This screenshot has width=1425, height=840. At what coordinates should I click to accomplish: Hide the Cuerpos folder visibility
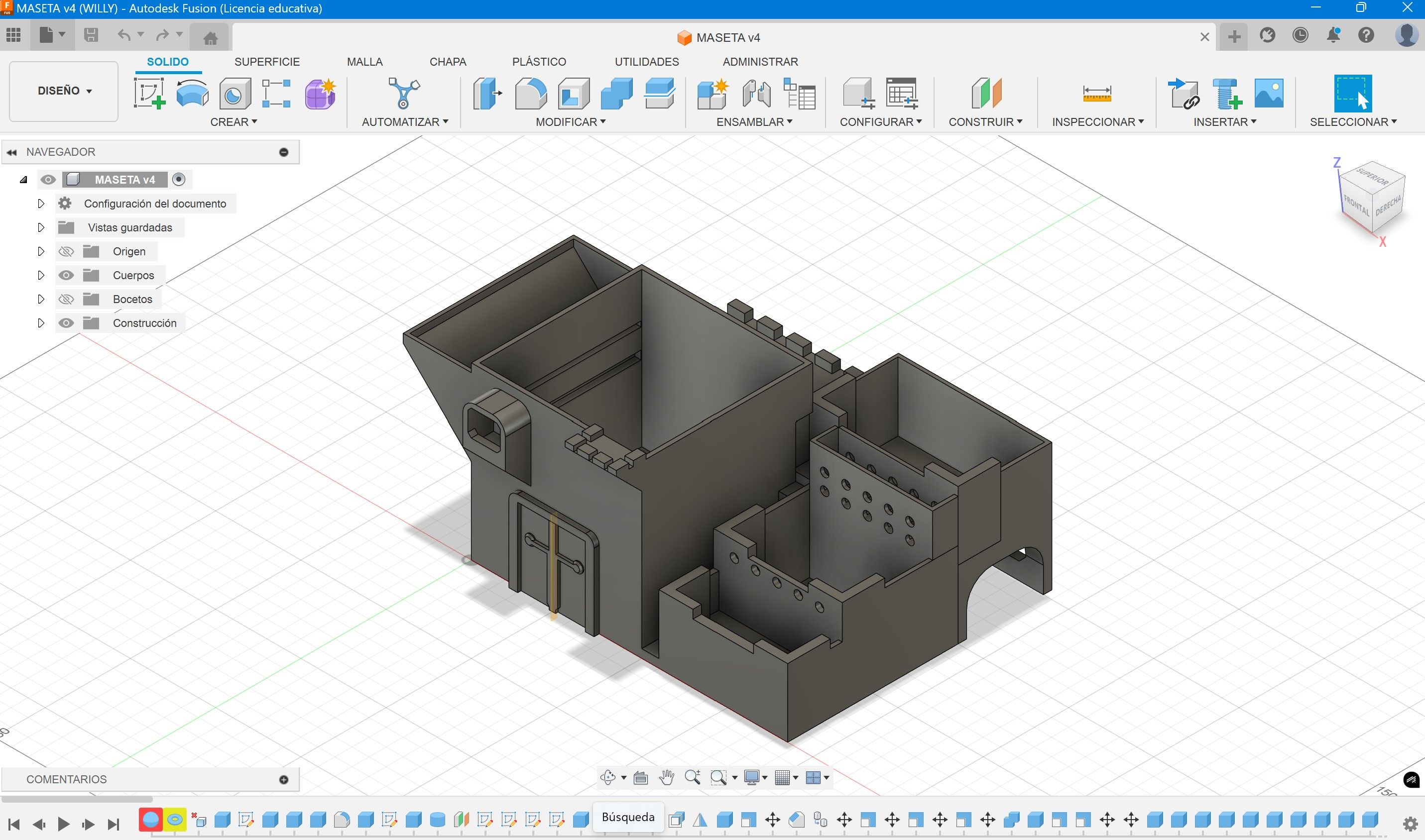[x=66, y=275]
